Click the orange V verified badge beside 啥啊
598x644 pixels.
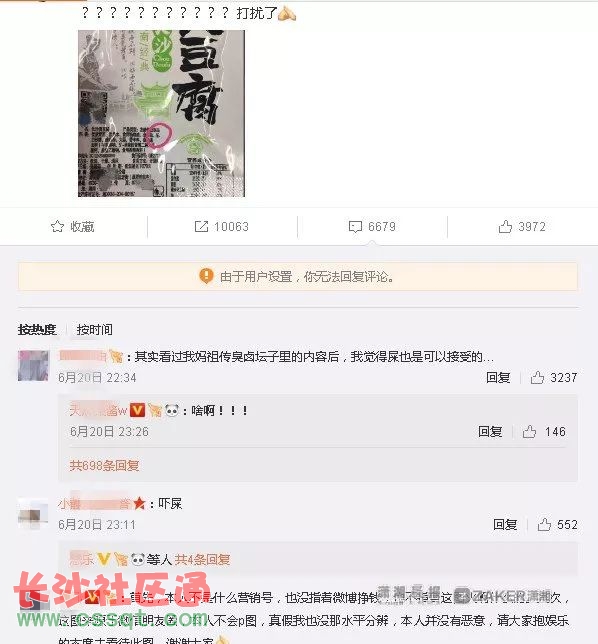138,410
